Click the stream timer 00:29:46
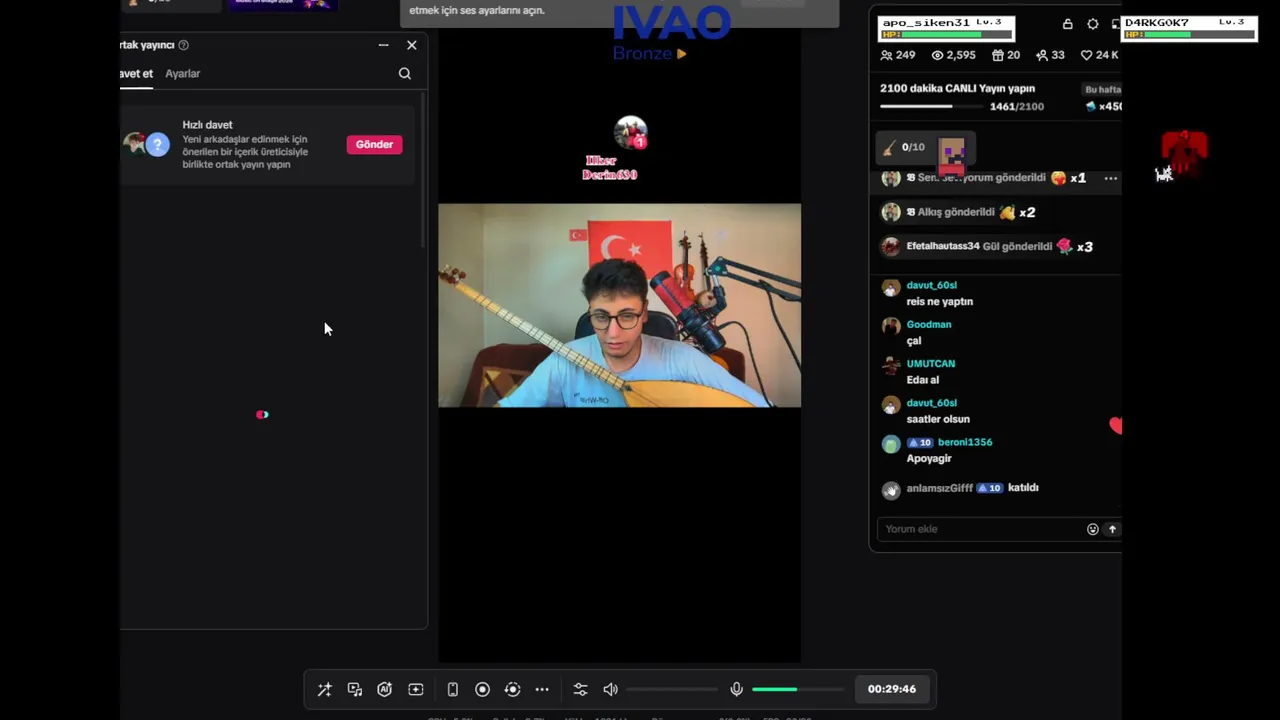This screenshot has width=1280, height=720. pyautogui.click(x=892, y=689)
